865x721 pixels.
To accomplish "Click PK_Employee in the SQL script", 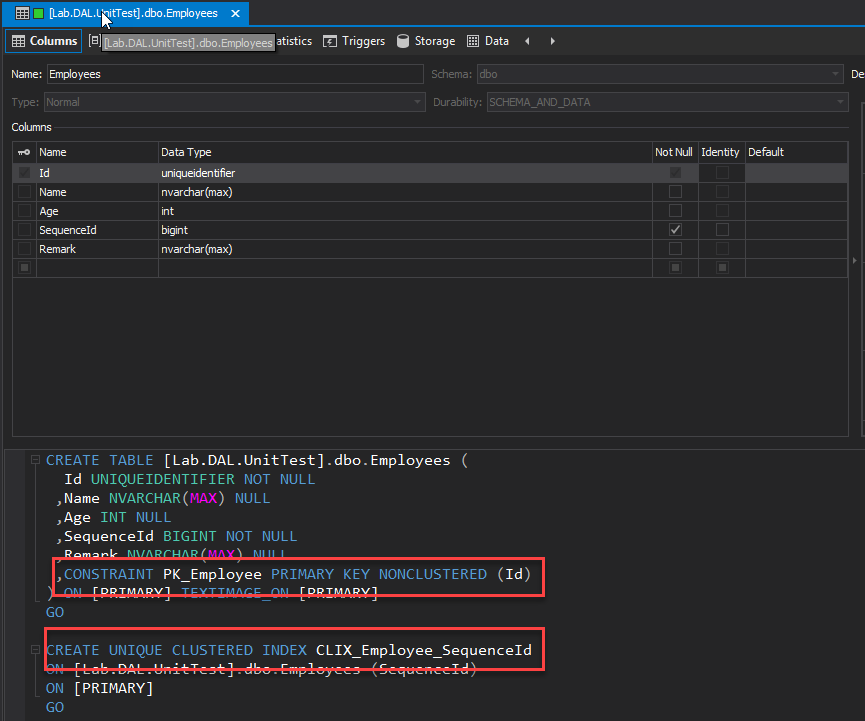I will click(x=212, y=574).
